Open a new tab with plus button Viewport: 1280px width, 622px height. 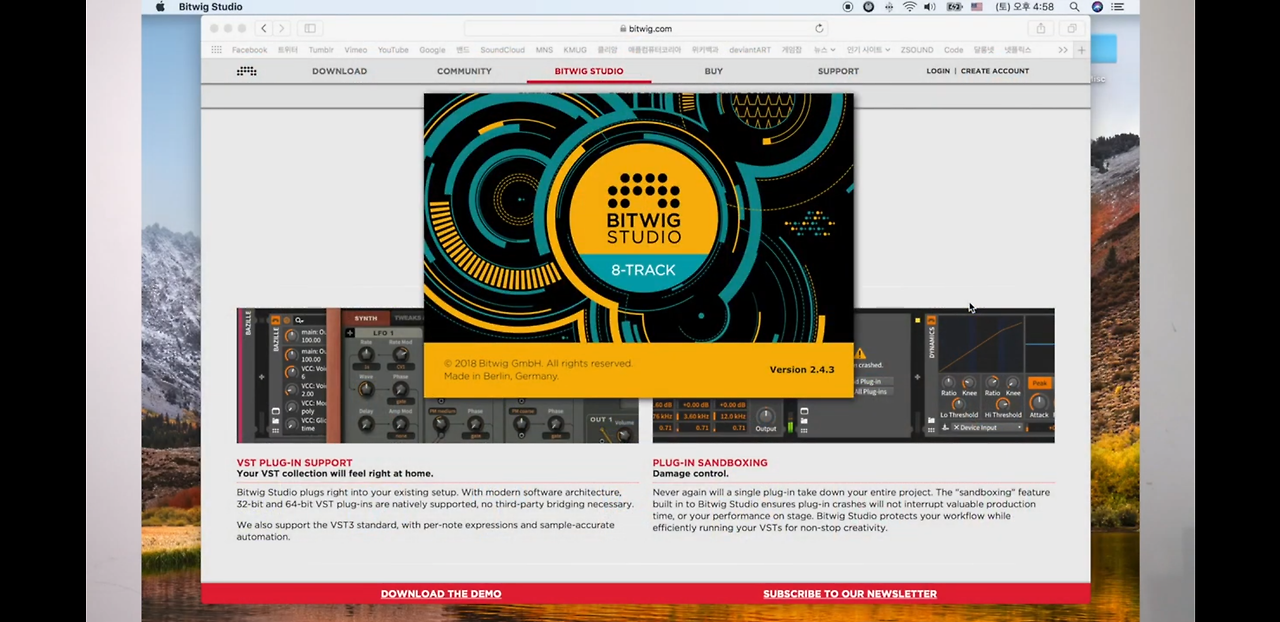tap(1081, 50)
